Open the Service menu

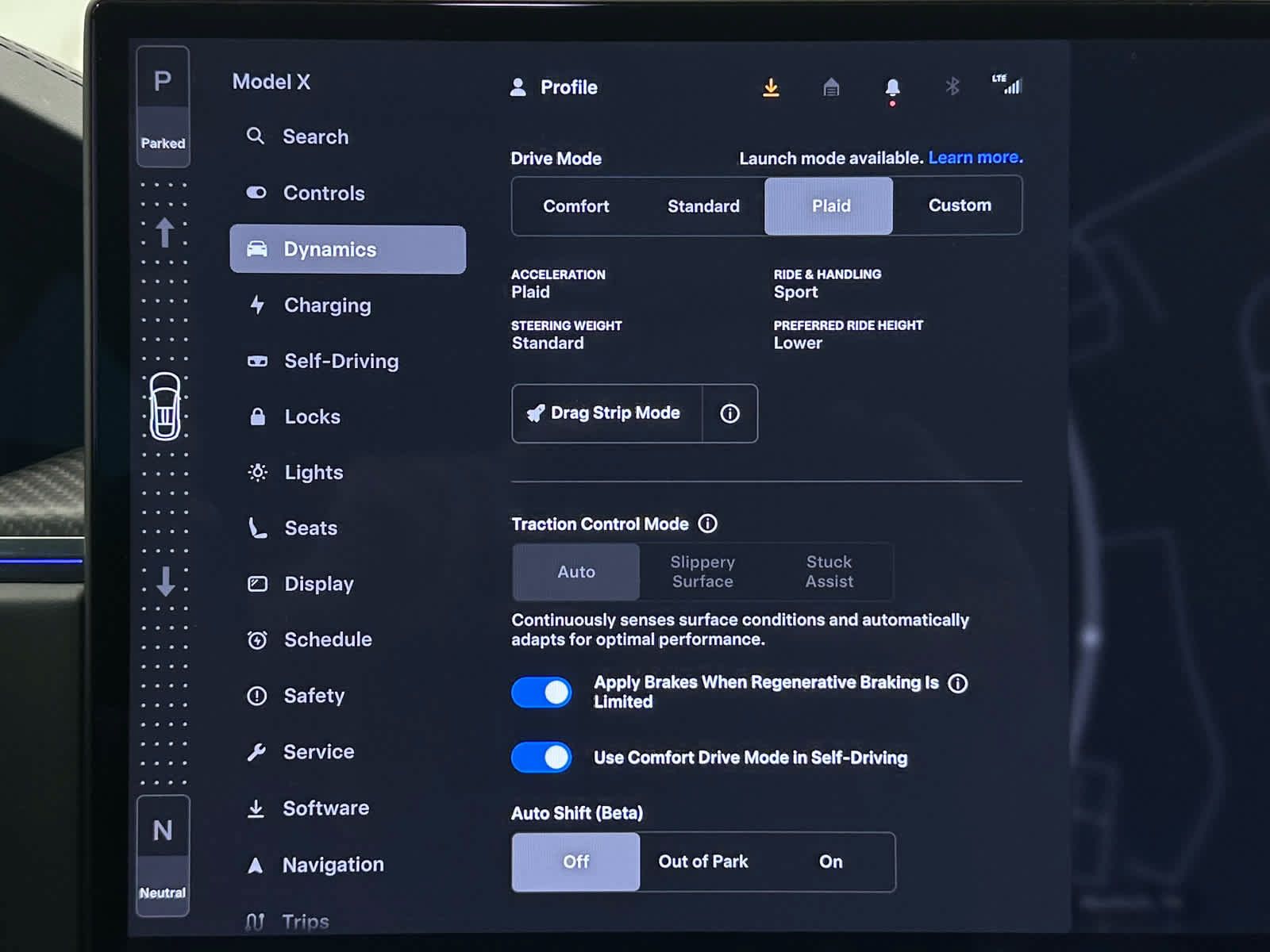348,752
